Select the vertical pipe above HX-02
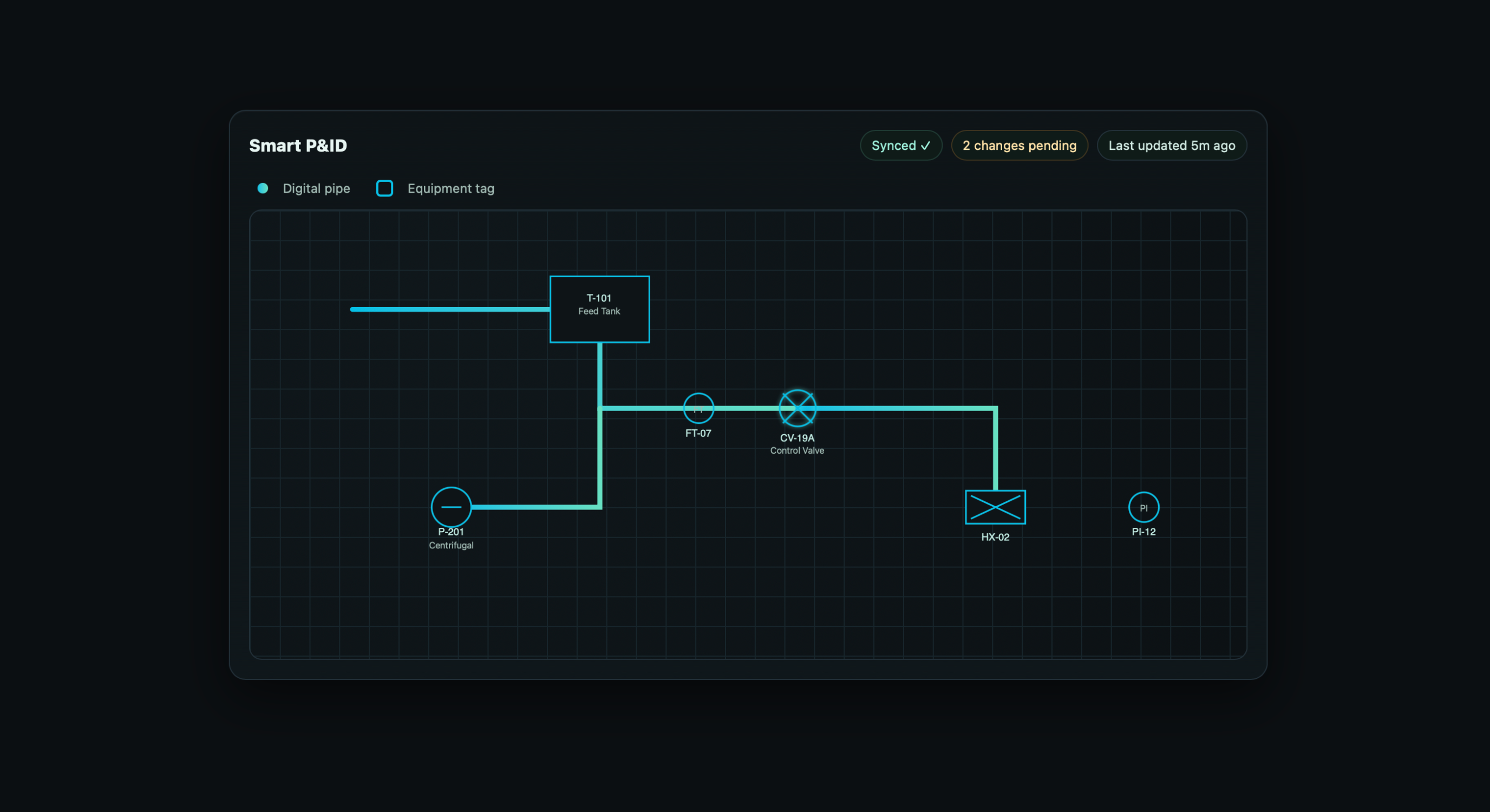This screenshot has width=1490, height=812. pyautogui.click(x=996, y=449)
